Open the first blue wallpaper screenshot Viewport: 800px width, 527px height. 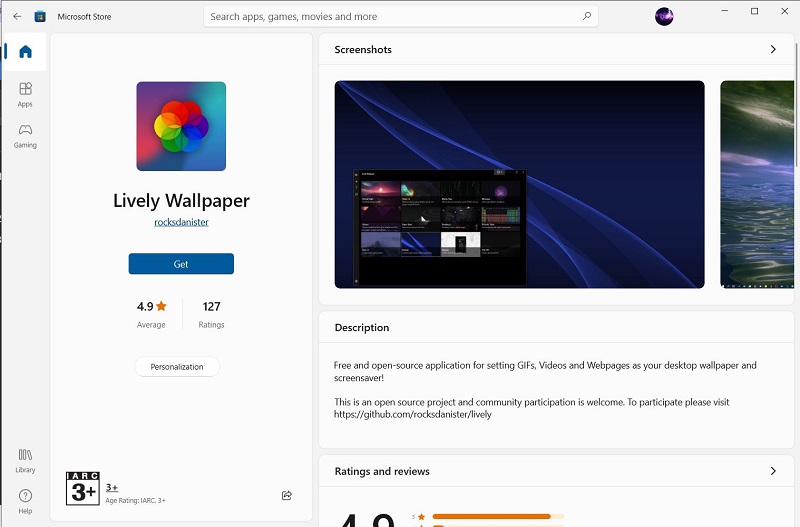[519, 184]
